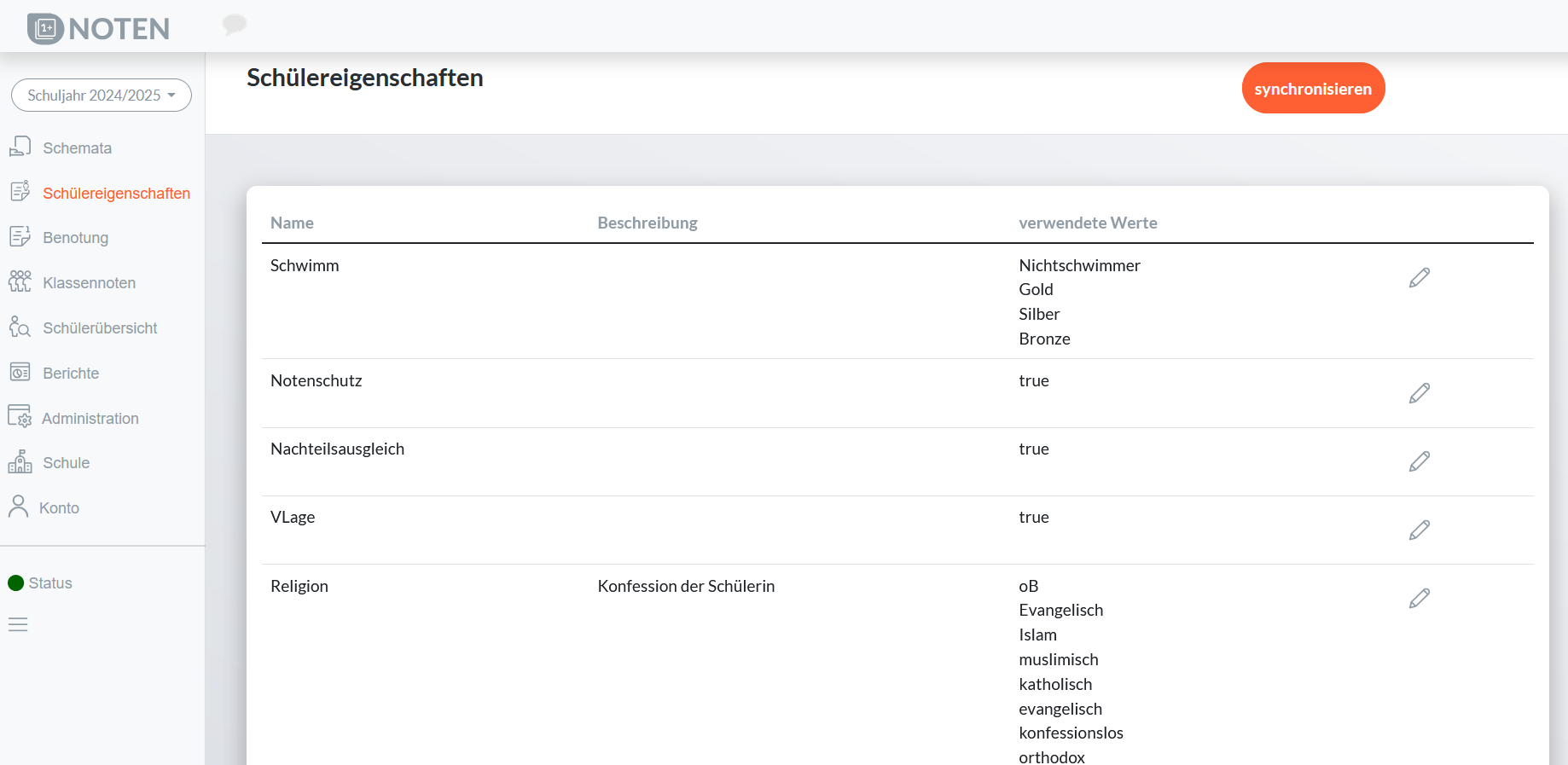This screenshot has width=1568, height=765.
Task: Open the Schuljahr 2024/2025 dropdown
Action: point(101,96)
